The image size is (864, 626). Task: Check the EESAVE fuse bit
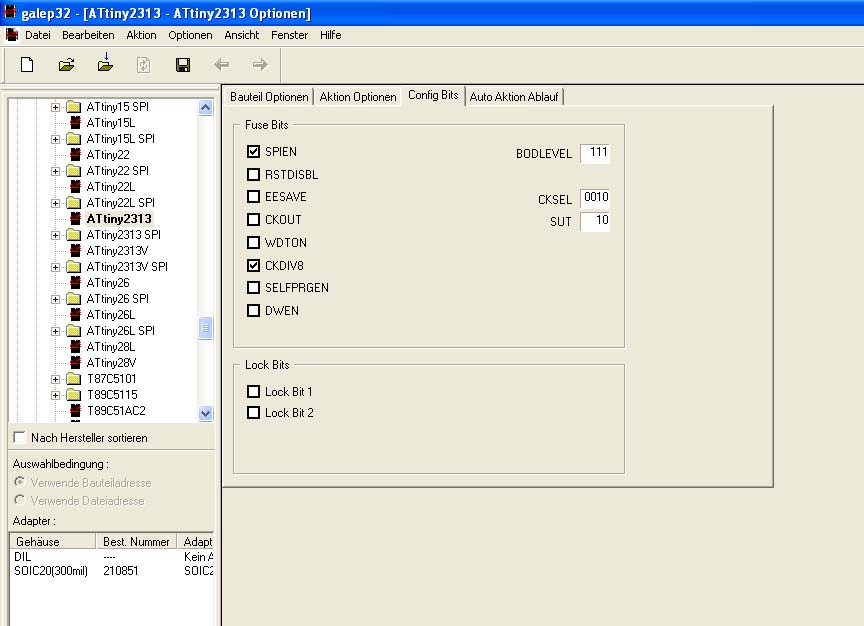[x=253, y=196]
